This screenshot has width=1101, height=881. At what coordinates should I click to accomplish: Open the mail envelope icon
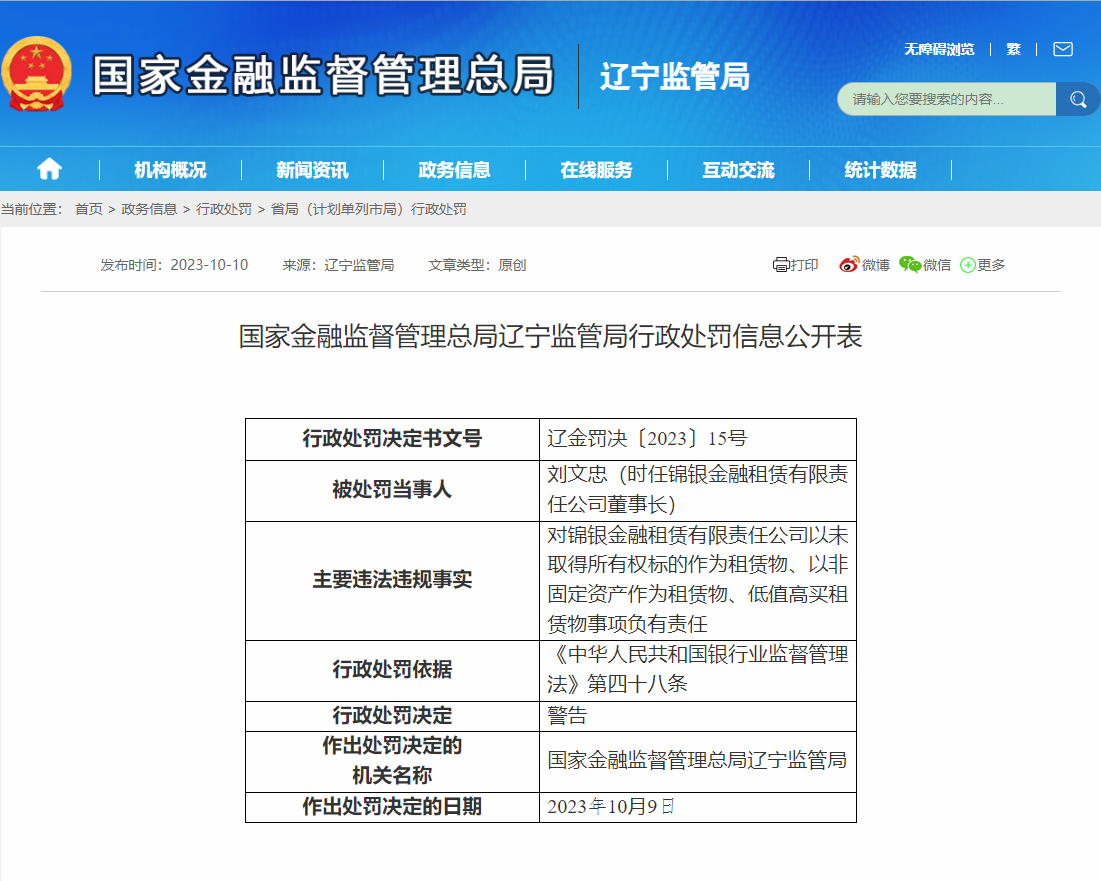pos(1062,49)
